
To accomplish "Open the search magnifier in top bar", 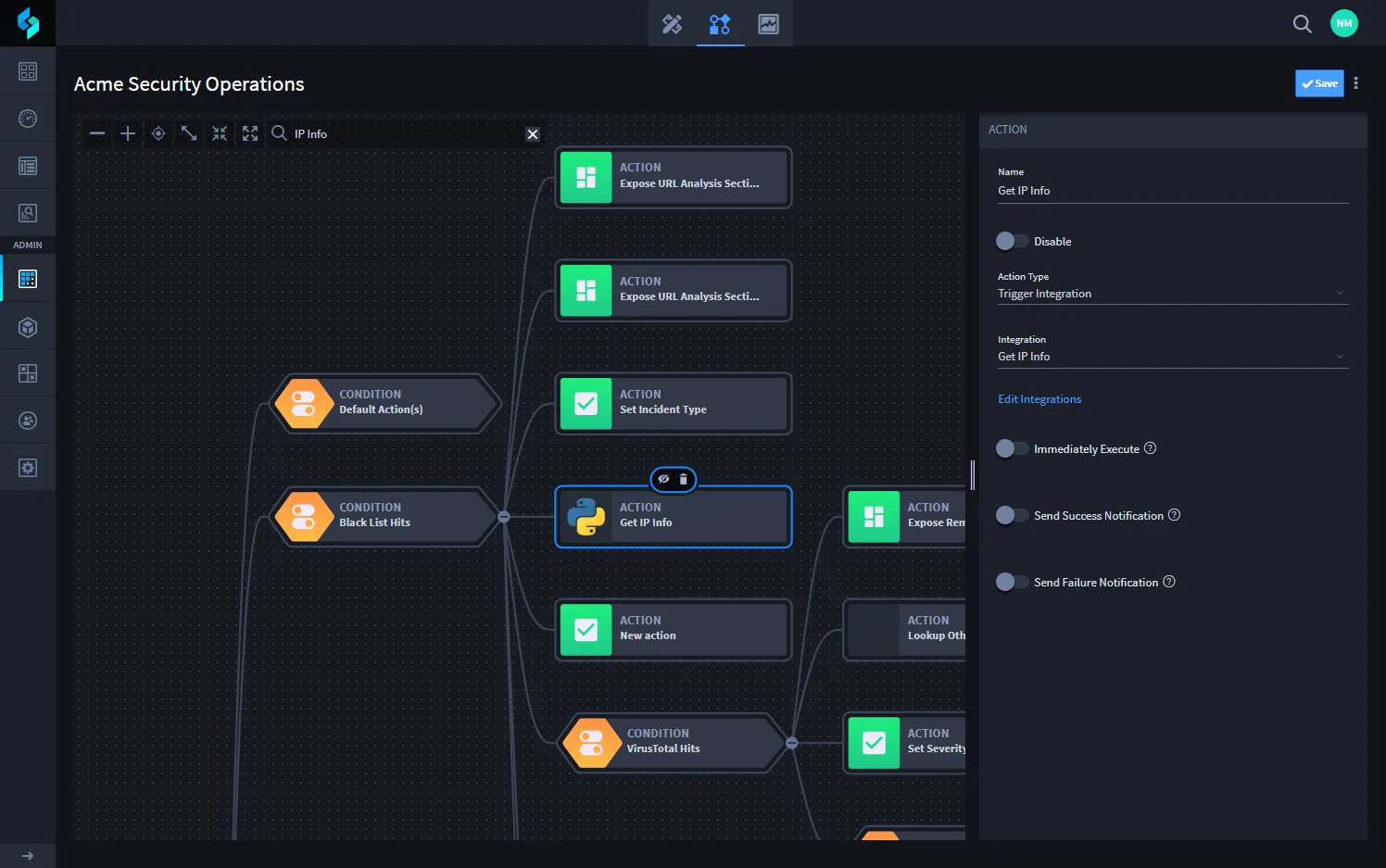I will 1302,23.
